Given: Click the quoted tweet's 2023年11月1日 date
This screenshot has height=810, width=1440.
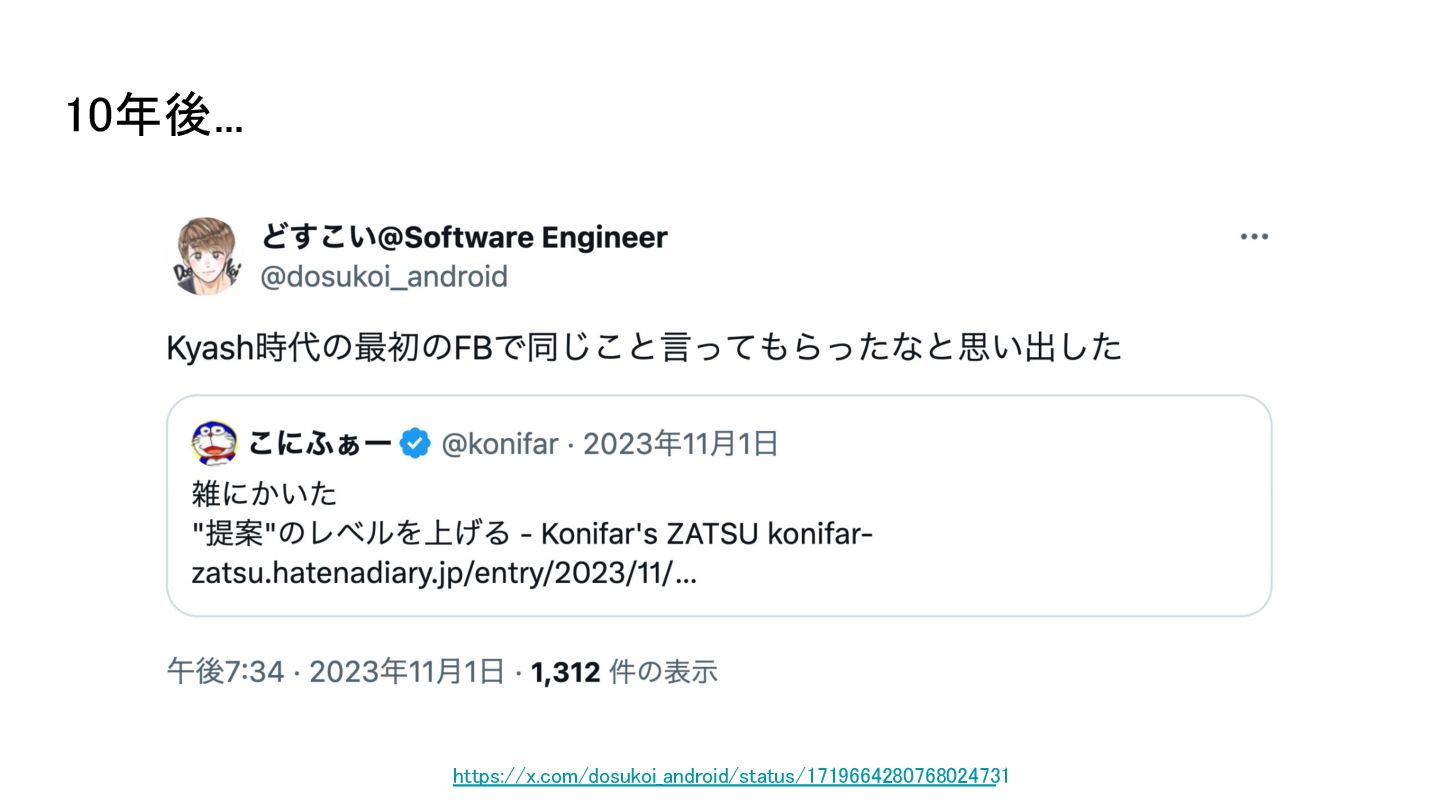Looking at the screenshot, I should click(680, 444).
